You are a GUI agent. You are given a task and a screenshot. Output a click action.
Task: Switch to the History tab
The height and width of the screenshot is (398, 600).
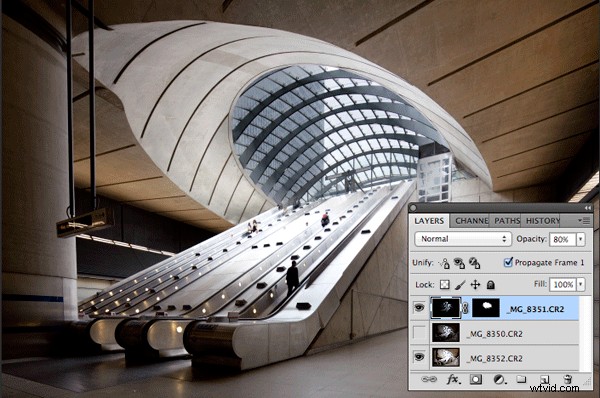click(542, 221)
